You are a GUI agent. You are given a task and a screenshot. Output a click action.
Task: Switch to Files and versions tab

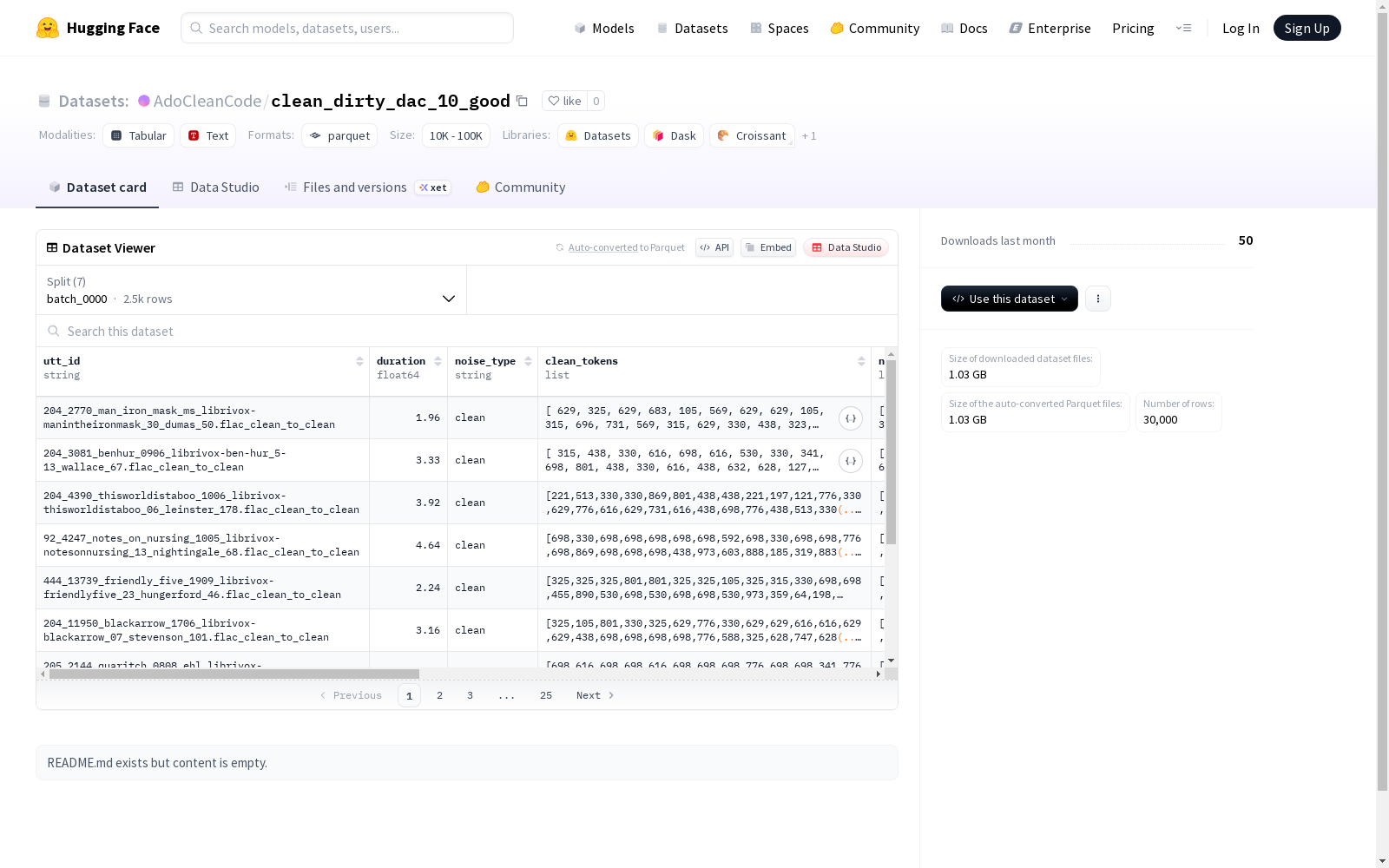(x=367, y=187)
